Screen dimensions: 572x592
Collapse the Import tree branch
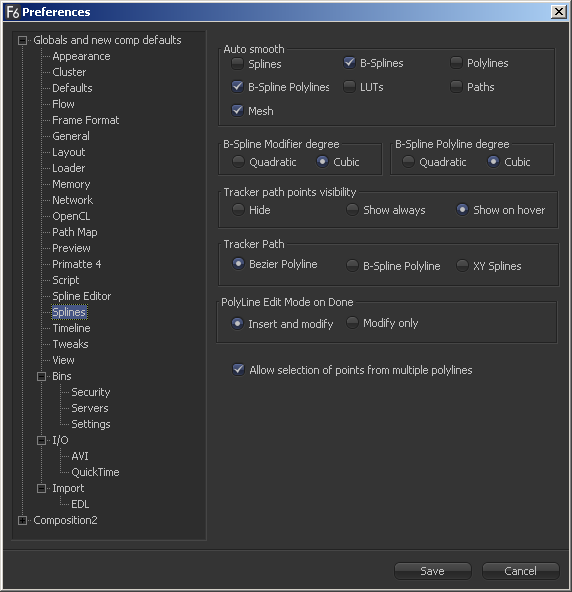coord(42,488)
